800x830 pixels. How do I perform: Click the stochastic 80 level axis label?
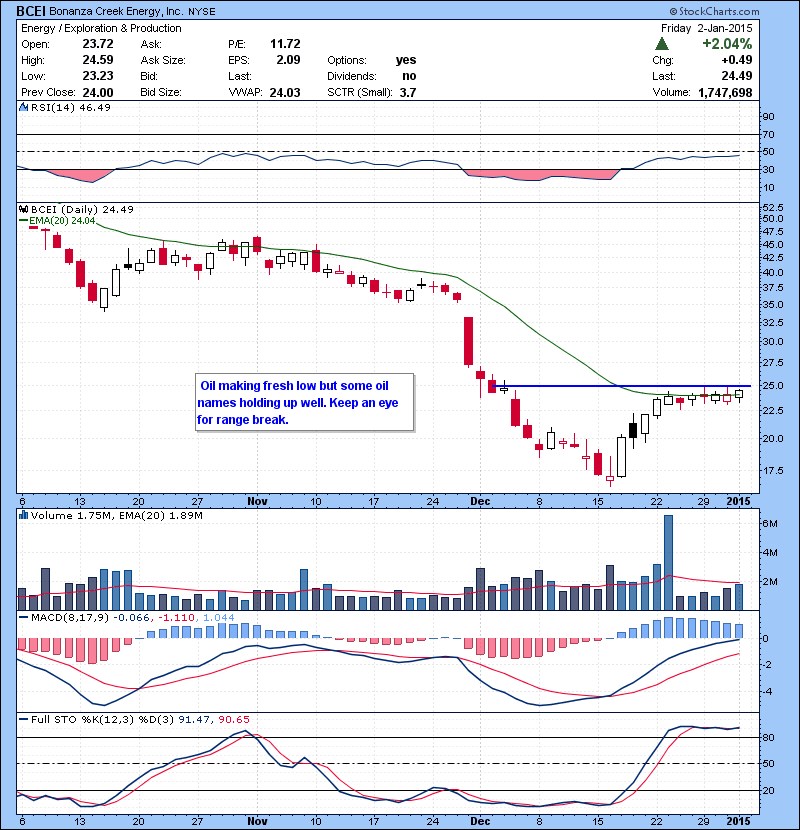tap(768, 737)
